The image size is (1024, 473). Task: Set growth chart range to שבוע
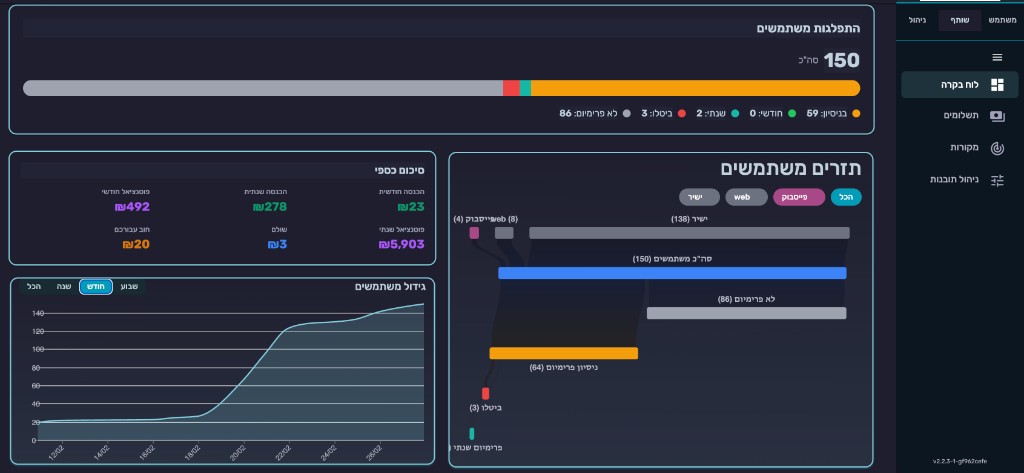tap(130, 287)
